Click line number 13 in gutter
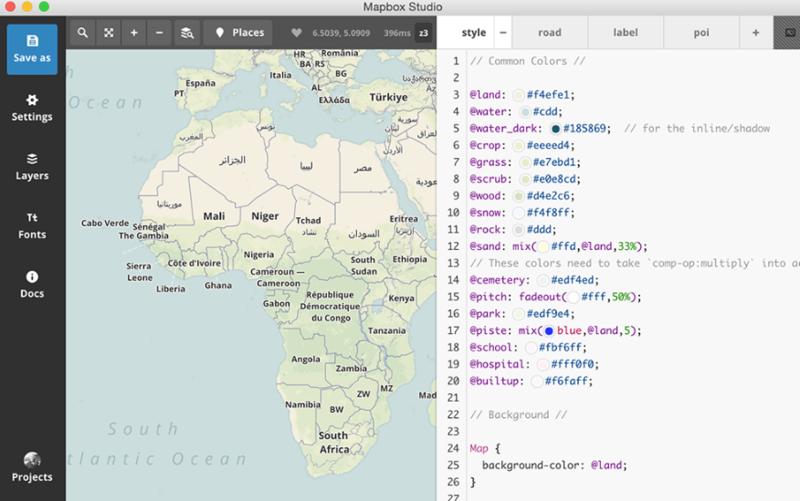Image resolution: width=800 pixels, height=501 pixels. [453, 263]
